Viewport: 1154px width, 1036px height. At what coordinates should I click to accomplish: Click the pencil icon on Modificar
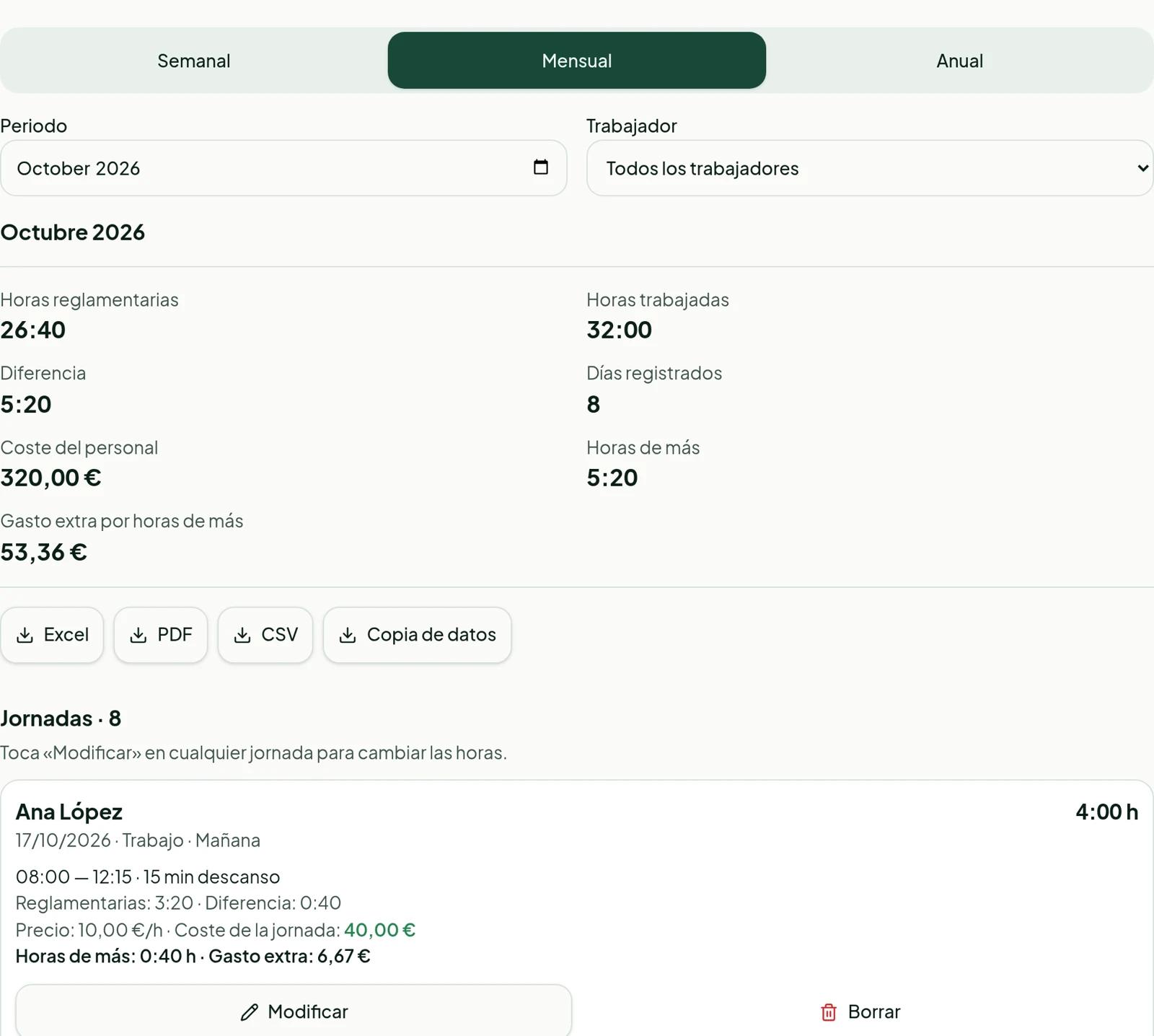(250, 1012)
